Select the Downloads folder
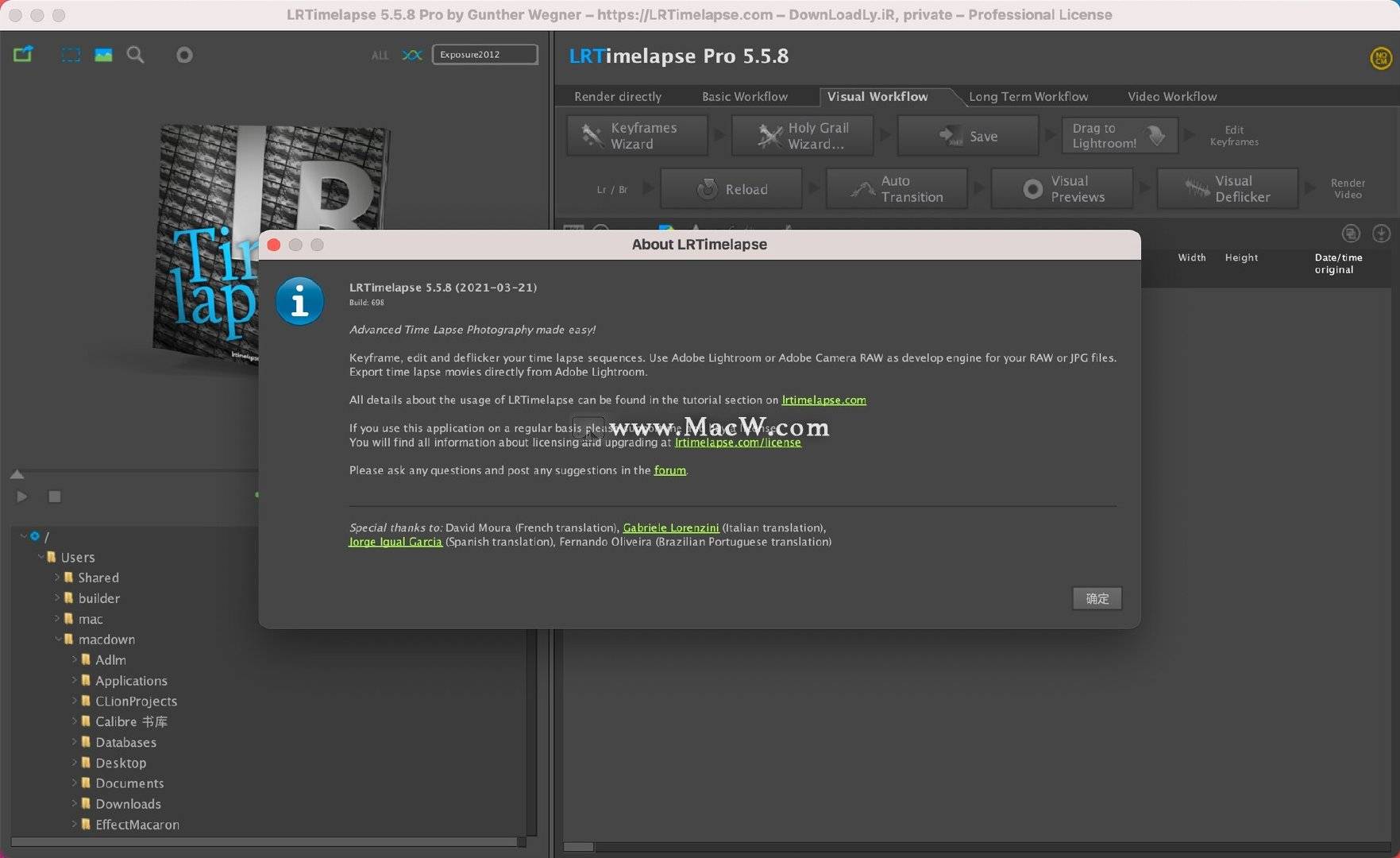Image resolution: width=1400 pixels, height=858 pixels. pos(128,804)
